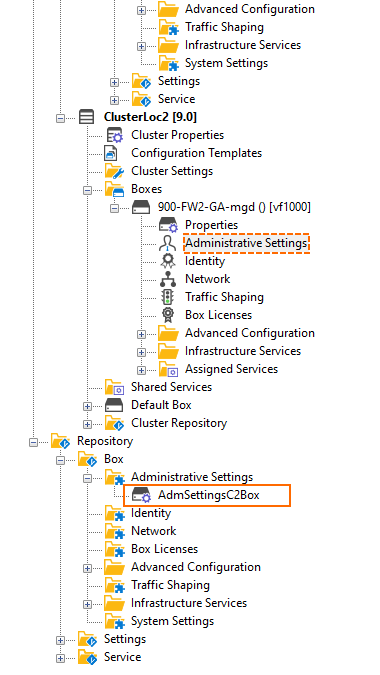Collapse the 900-FW2-GA-mgd box node
Screen dimensions: 380x675
[x=114, y=208]
